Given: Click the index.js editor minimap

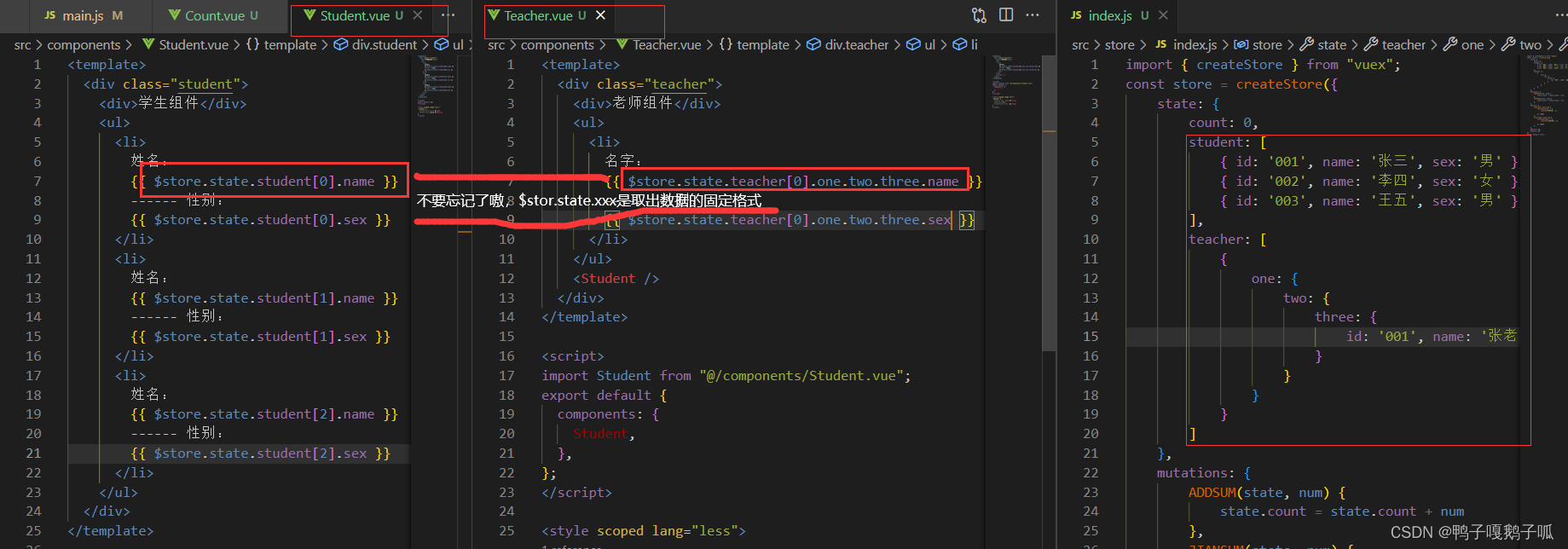Looking at the screenshot, I should tap(1547, 94).
